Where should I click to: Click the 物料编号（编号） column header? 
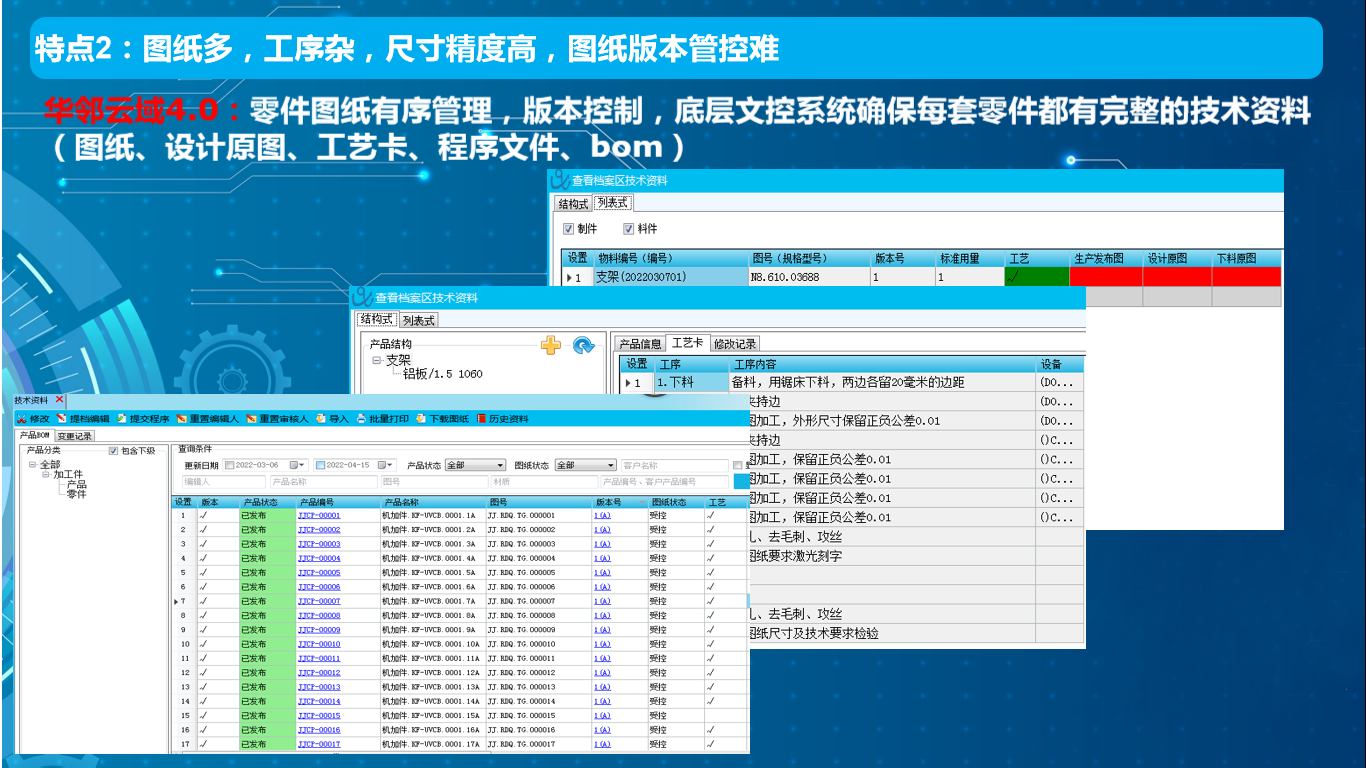pos(670,258)
